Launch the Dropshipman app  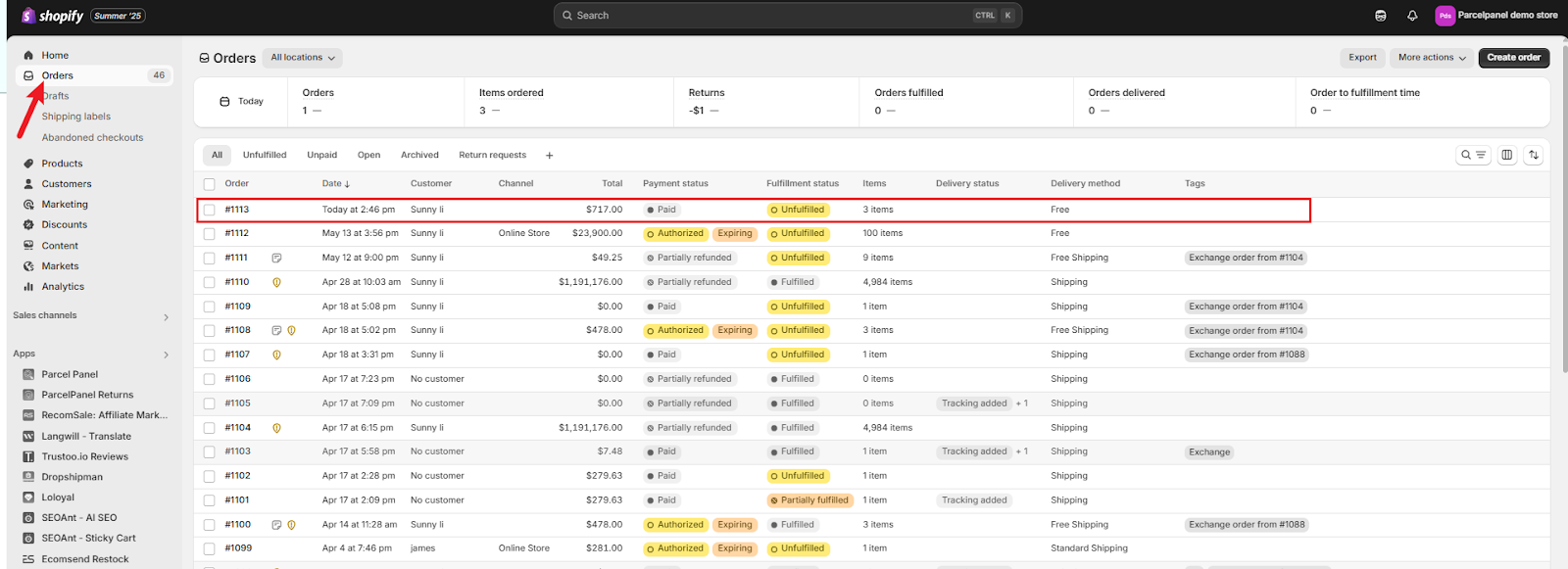coord(72,477)
